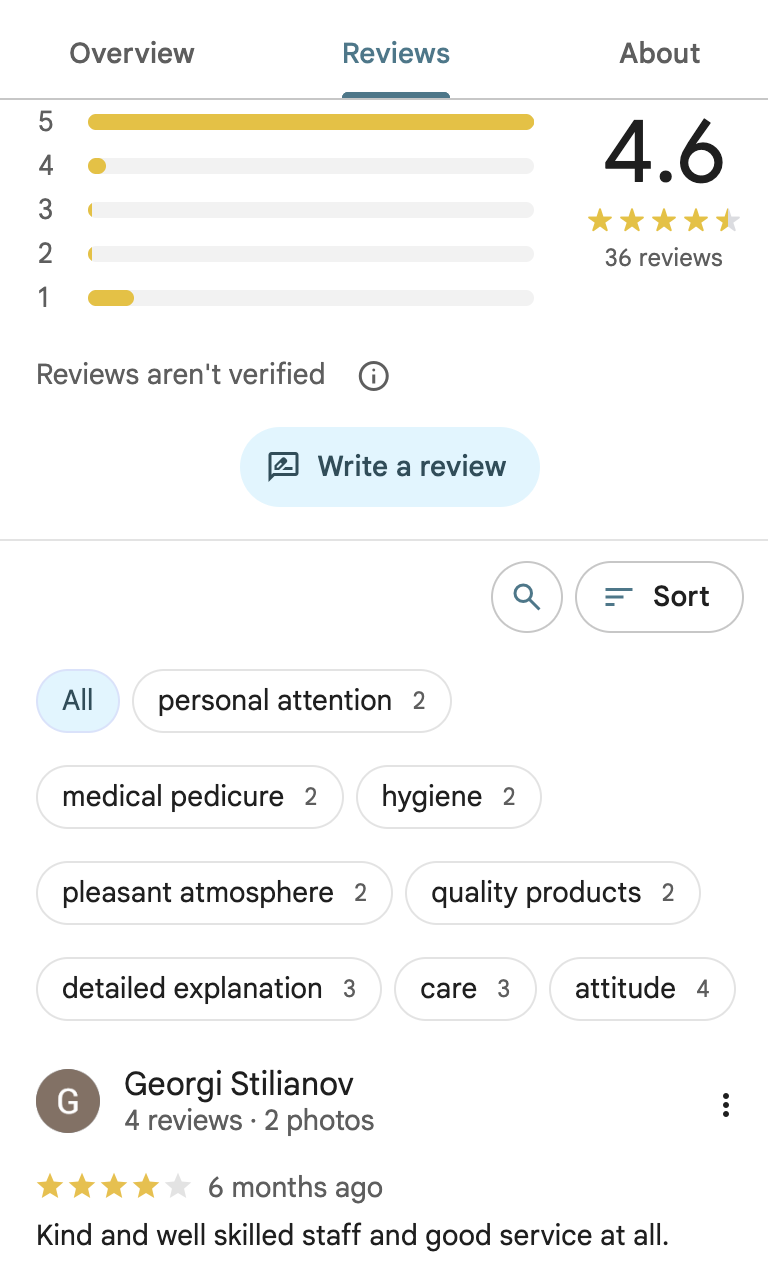Select the detailed explanation filter chip

click(x=209, y=989)
